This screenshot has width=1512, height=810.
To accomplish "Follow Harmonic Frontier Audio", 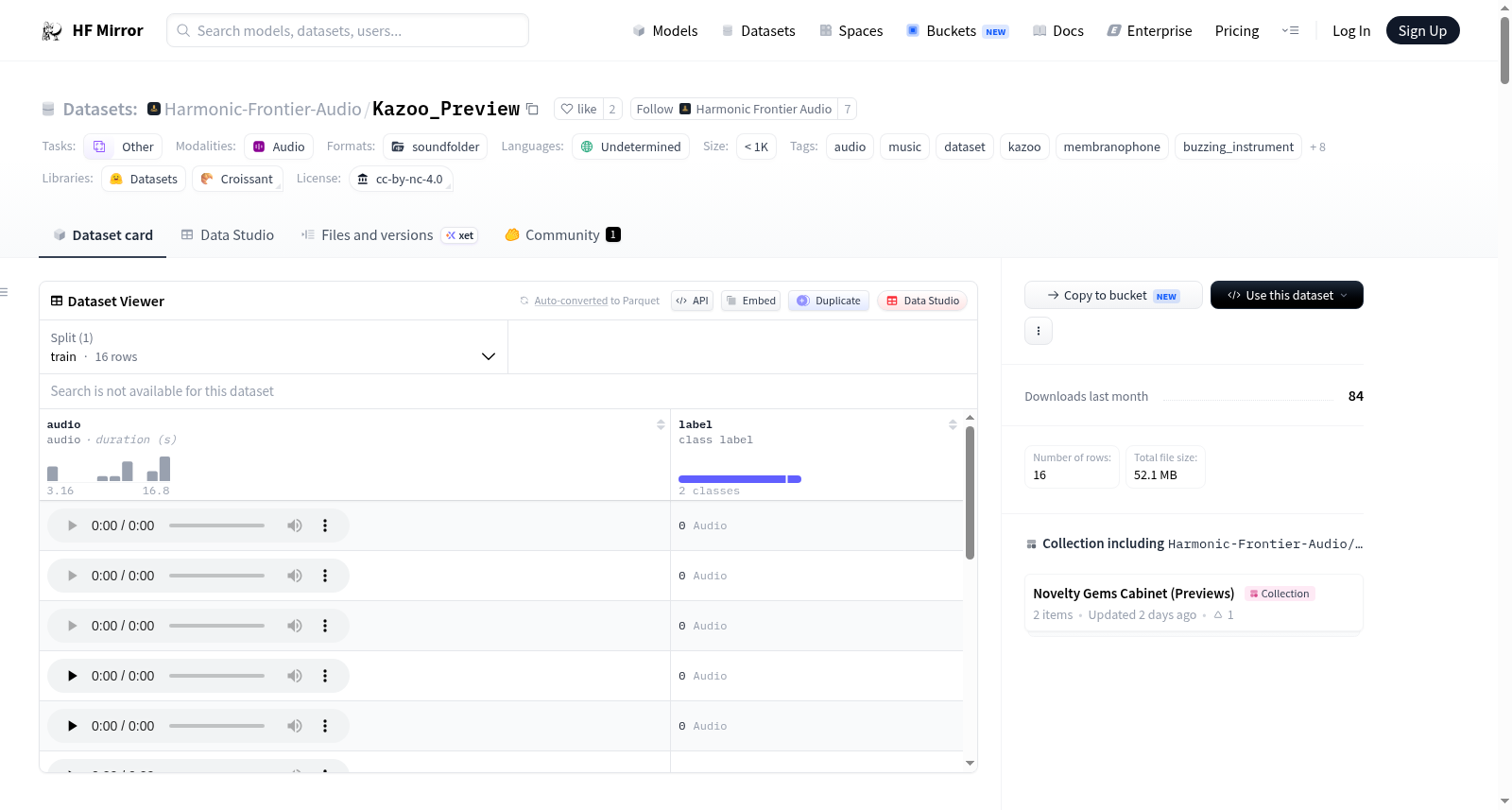I will pyautogui.click(x=734, y=109).
